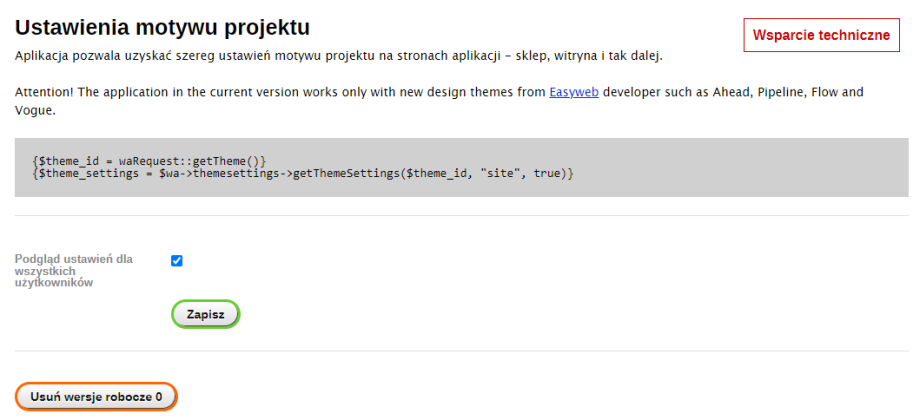Image resolution: width=920 pixels, height=420 pixels.
Task: Toggle the Podgląd ustawień checkbox
Action: (x=177, y=261)
